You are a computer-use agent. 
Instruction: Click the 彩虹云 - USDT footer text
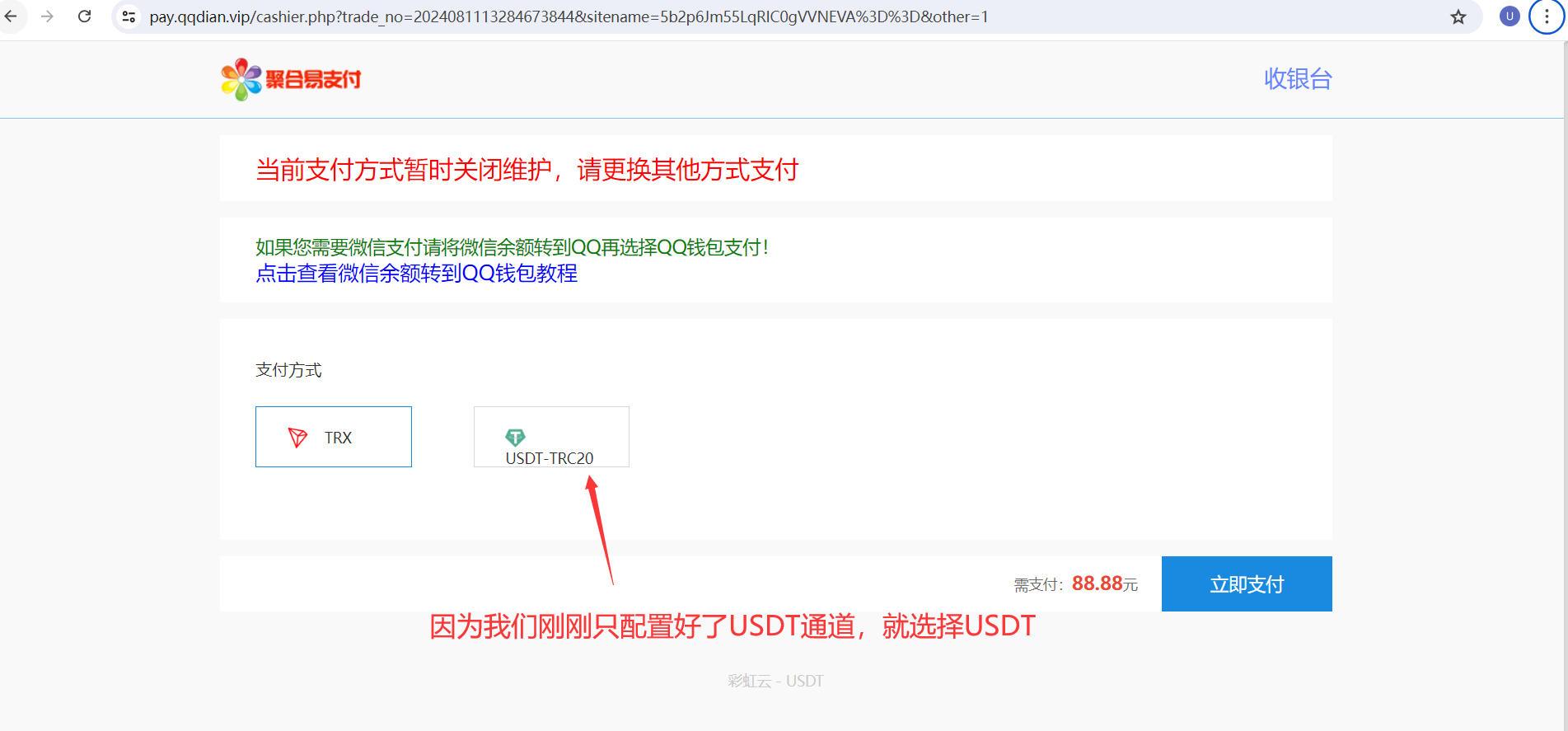pyautogui.click(x=775, y=681)
